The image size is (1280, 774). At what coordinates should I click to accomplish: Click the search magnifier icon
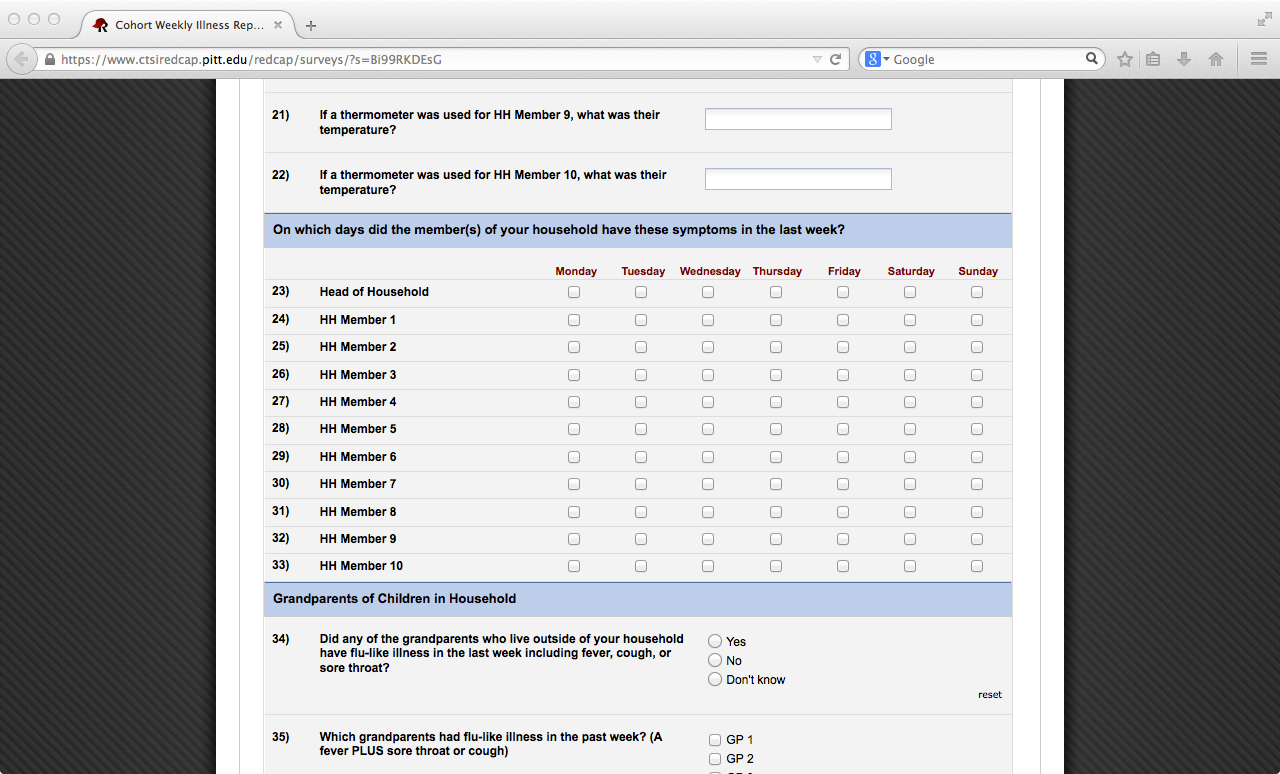[1092, 59]
